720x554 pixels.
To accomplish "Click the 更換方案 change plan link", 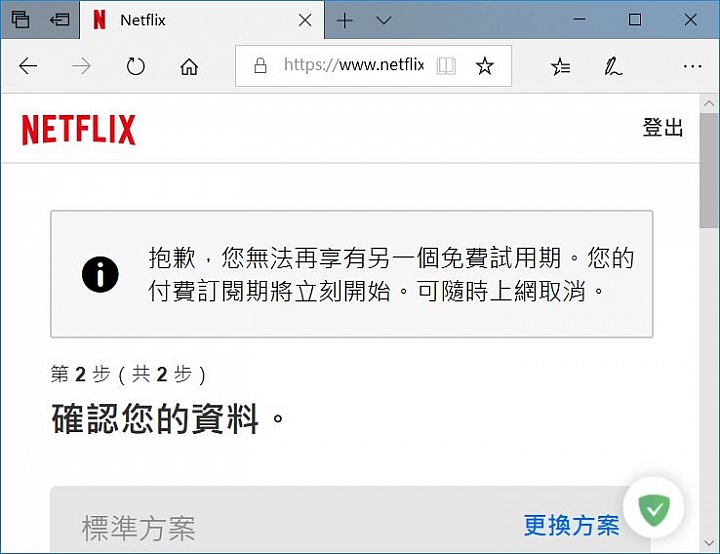I will point(572,525).
